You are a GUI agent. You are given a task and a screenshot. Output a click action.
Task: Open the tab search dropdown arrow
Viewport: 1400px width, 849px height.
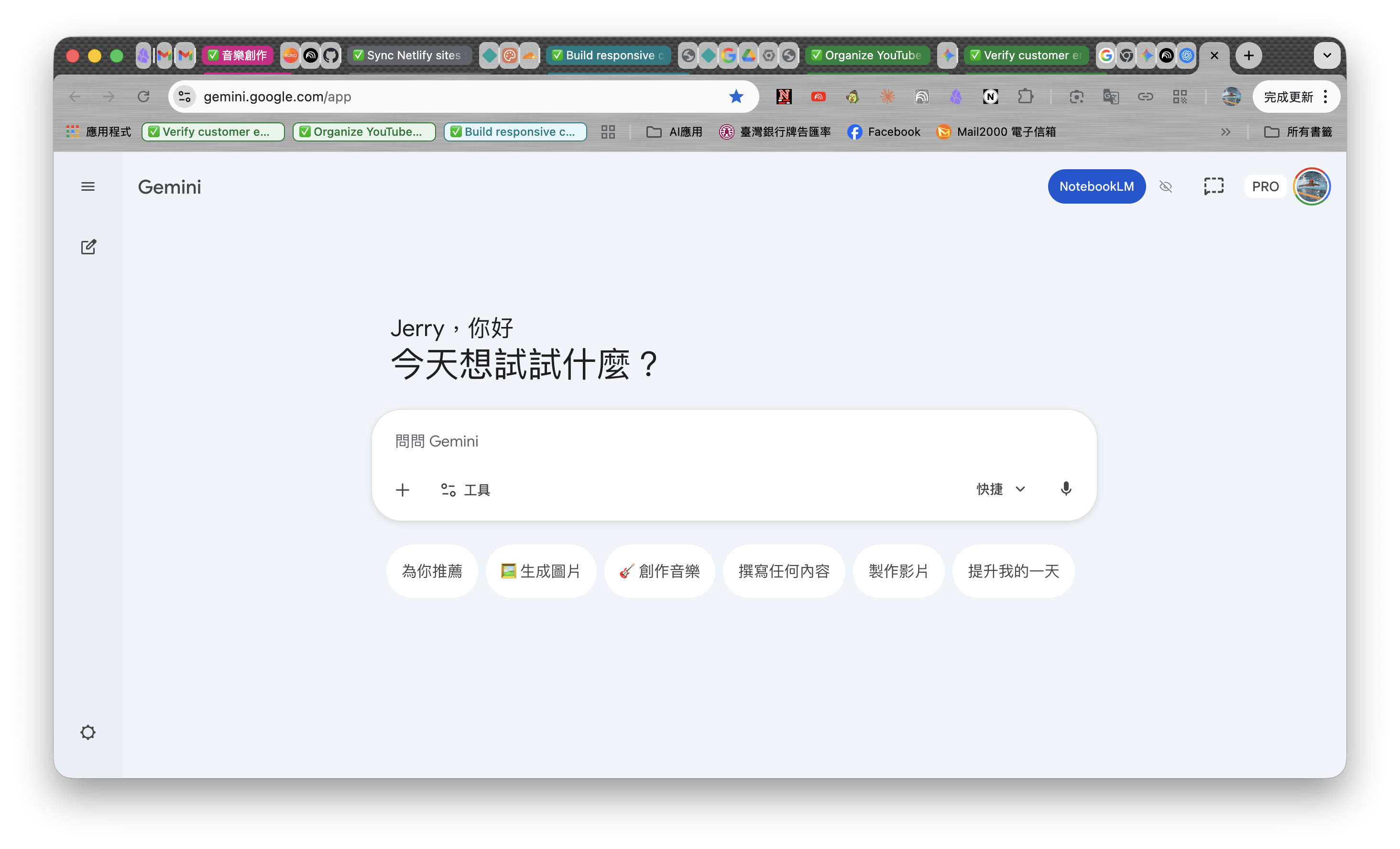(x=1327, y=55)
